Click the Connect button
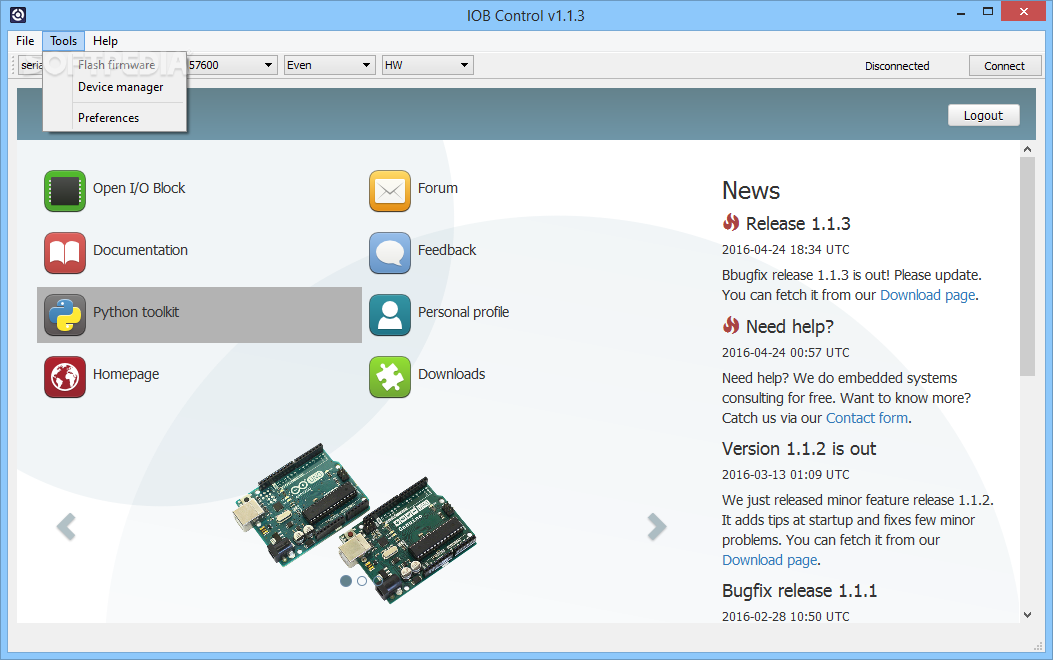 [1005, 66]
